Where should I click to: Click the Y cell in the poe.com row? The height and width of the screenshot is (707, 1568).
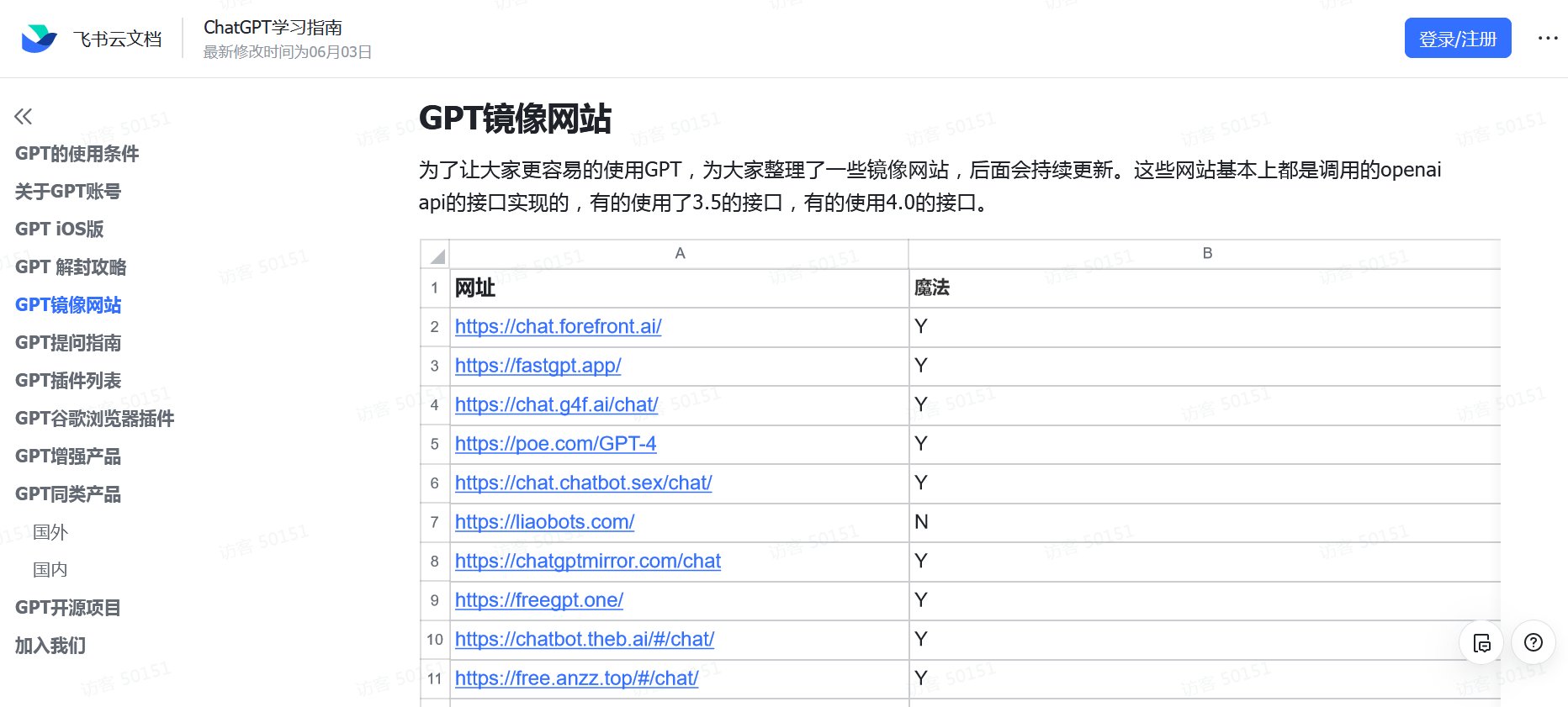tap(1205, 445)
